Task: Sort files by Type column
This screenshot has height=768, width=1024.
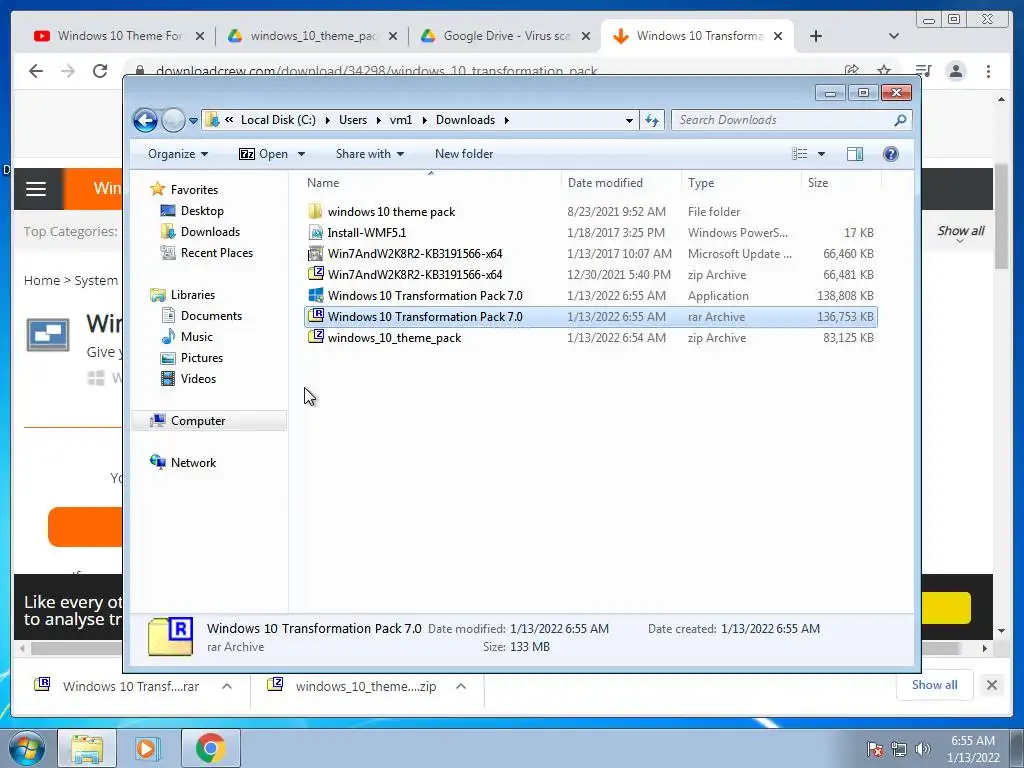Action: click(x=741, y=183)
